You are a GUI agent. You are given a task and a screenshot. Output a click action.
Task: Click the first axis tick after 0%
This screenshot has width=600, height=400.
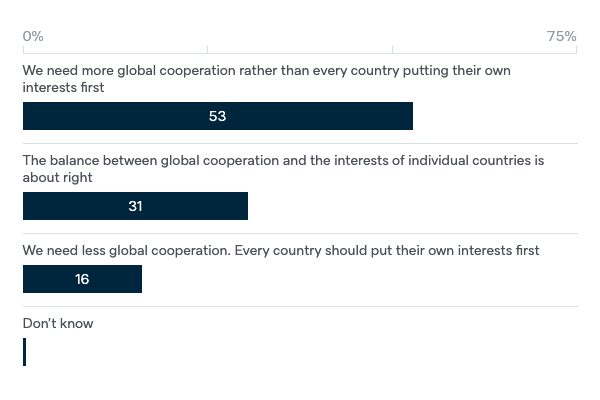pos(207,50)
